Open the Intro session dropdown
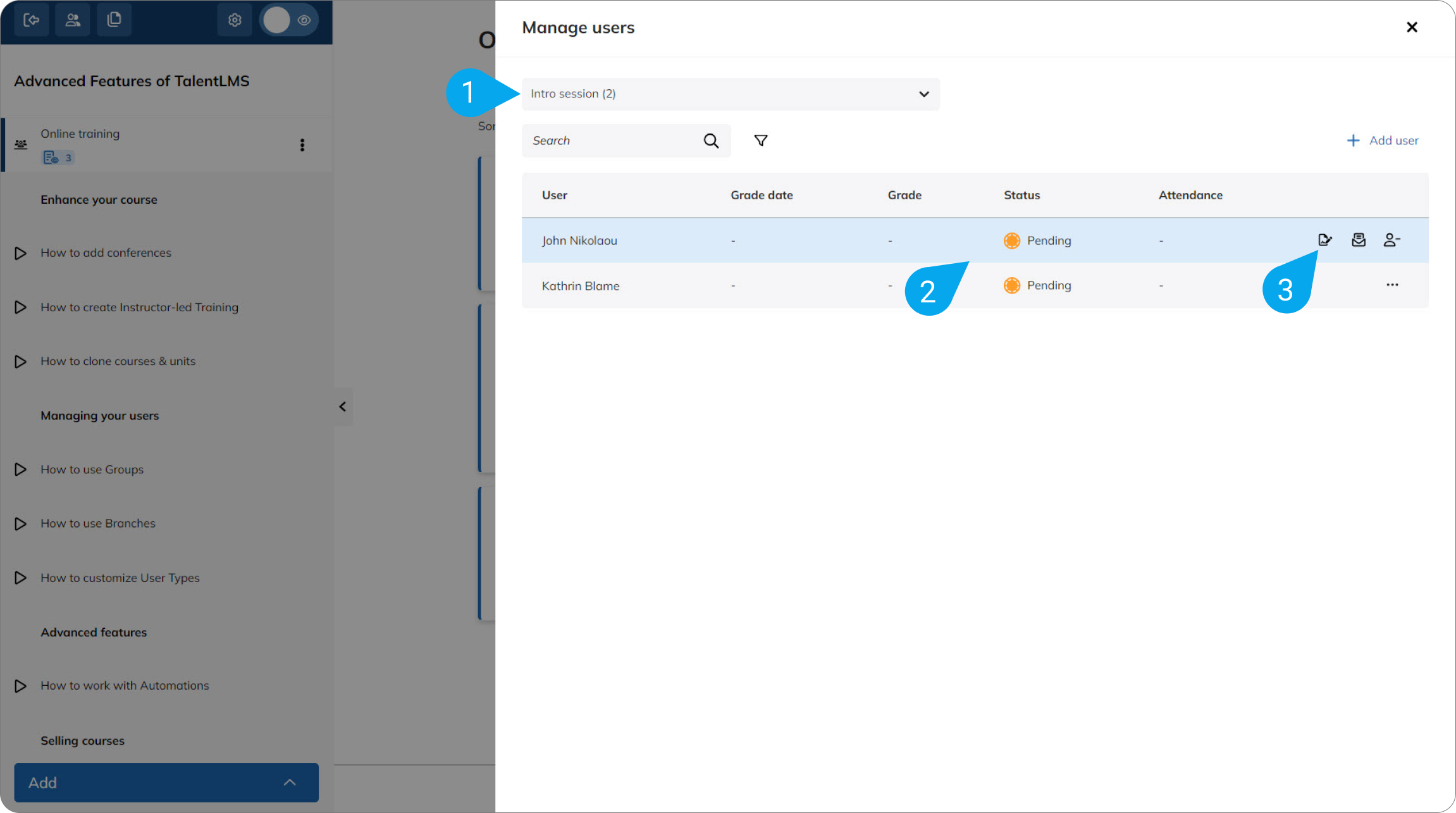 point(730,94)
